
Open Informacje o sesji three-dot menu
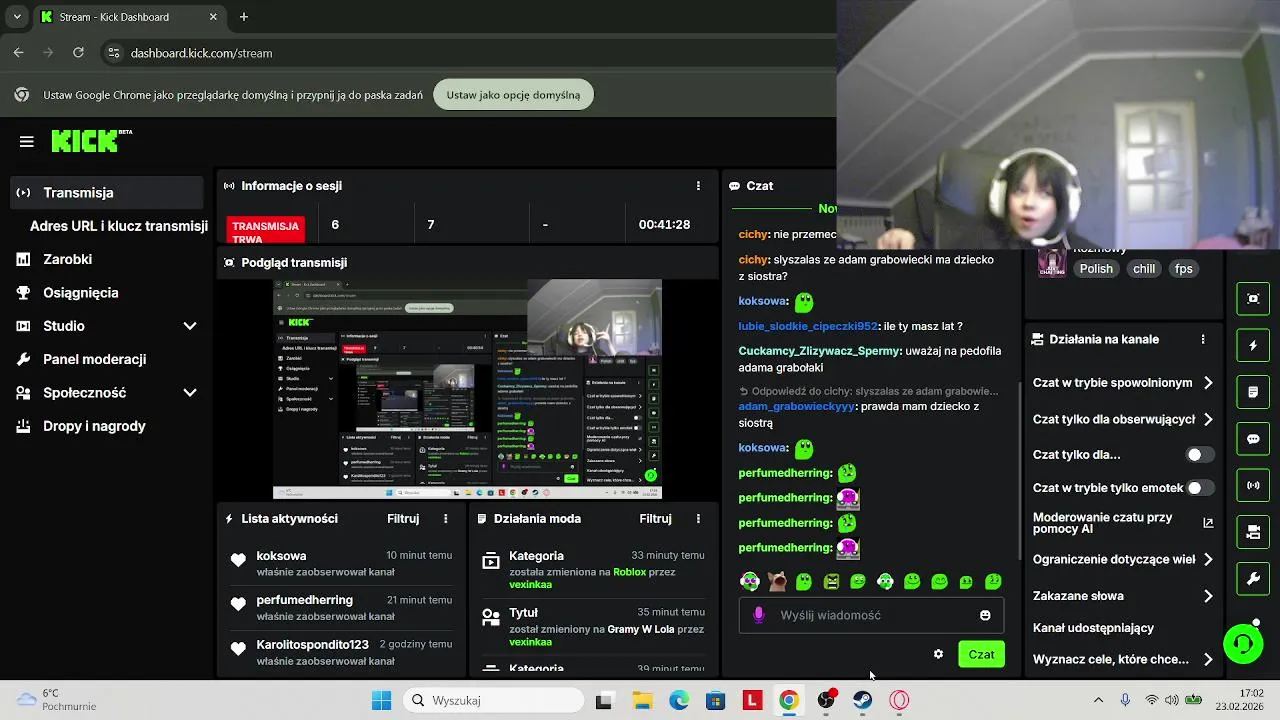coord(698,186)
